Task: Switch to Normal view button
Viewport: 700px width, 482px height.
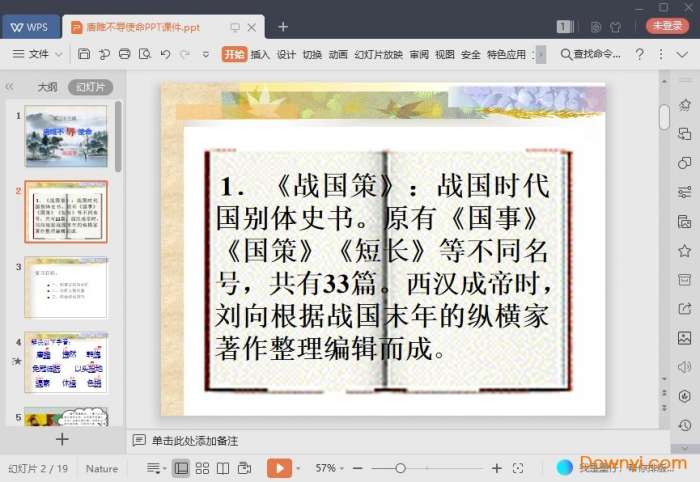Action: pos(181,468)
